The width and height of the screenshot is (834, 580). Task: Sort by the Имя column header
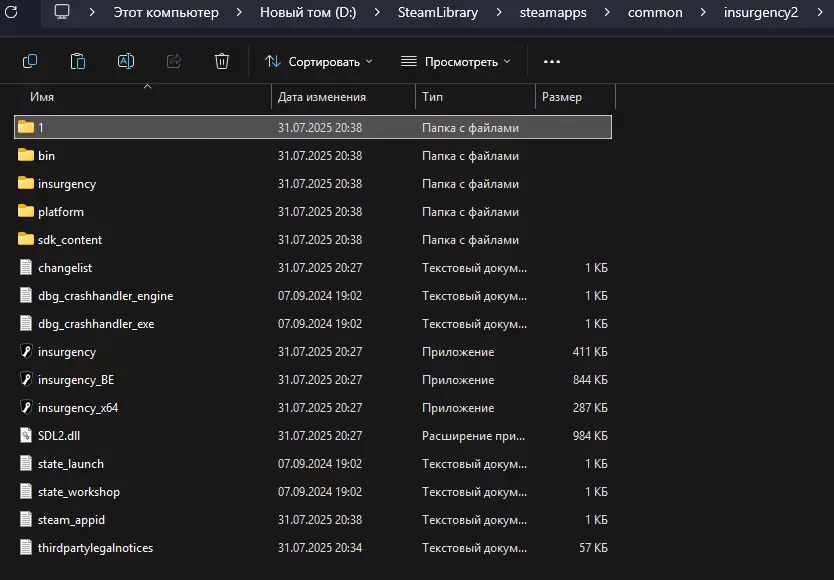42,97
